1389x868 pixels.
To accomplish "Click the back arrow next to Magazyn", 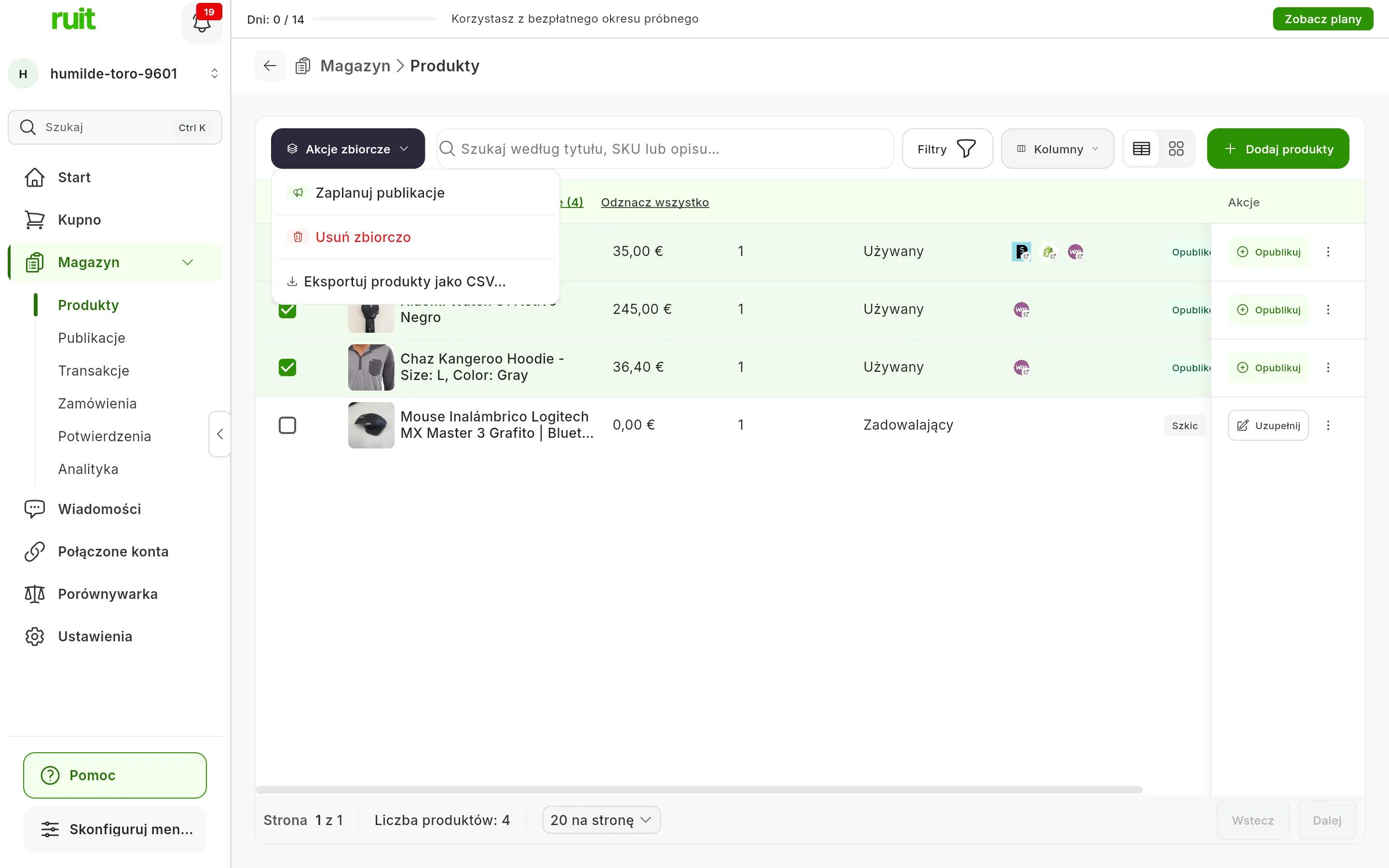I will pos(270,66).
